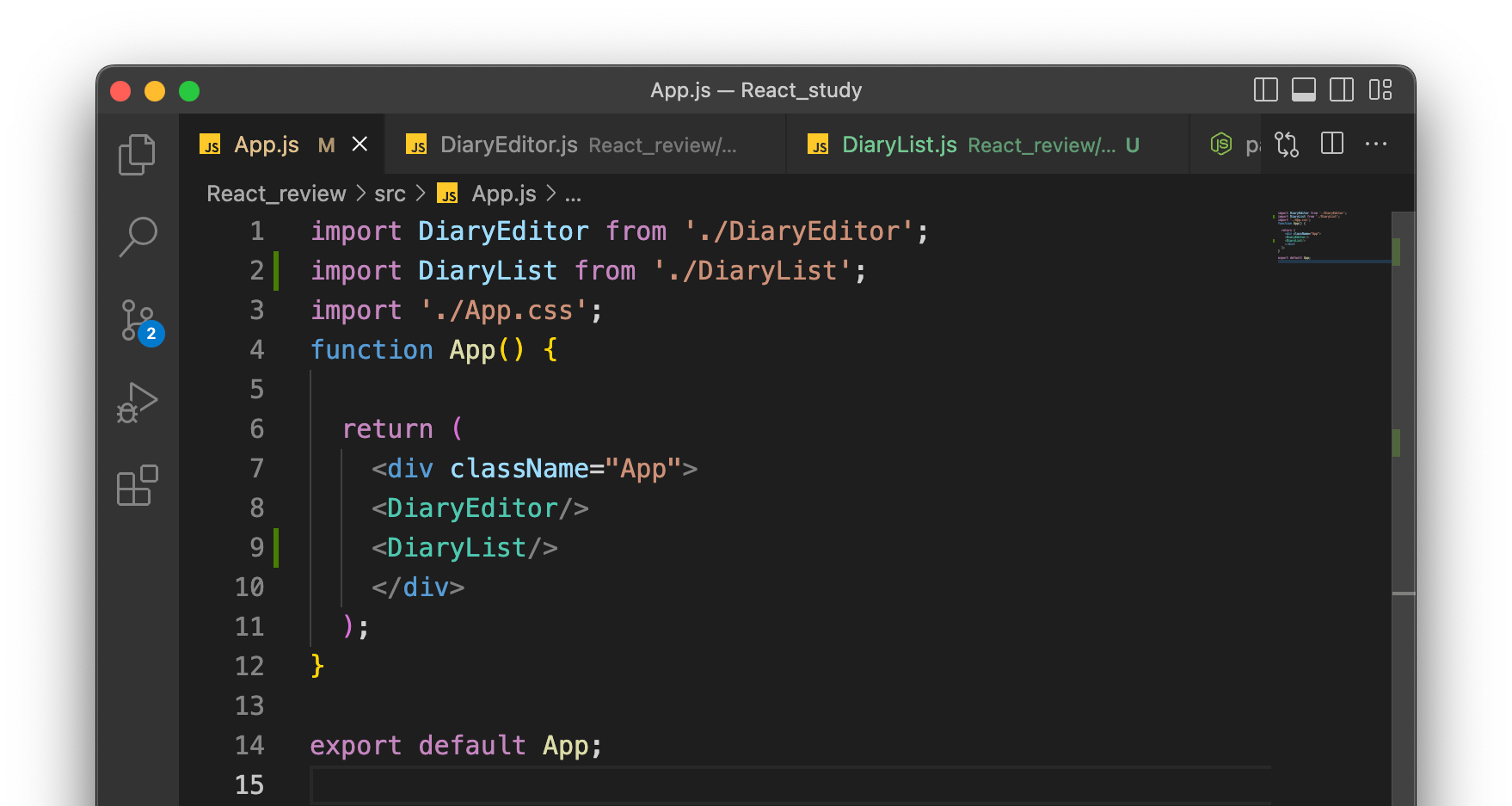Click 'return' keyword on line 6
This screenshot has width=1512, height=806.
point(388,428)
